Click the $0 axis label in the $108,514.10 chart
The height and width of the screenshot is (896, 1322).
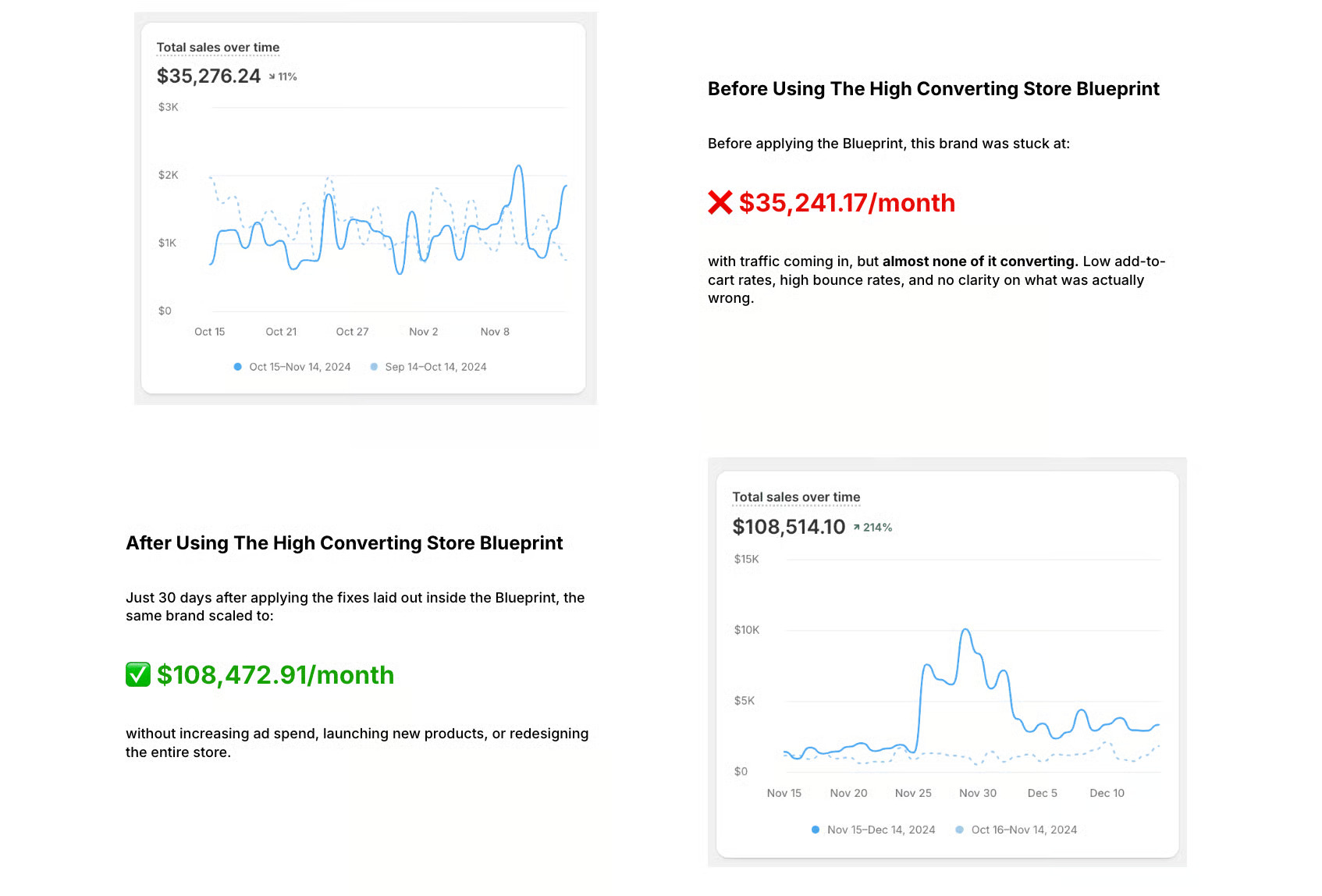741,772
